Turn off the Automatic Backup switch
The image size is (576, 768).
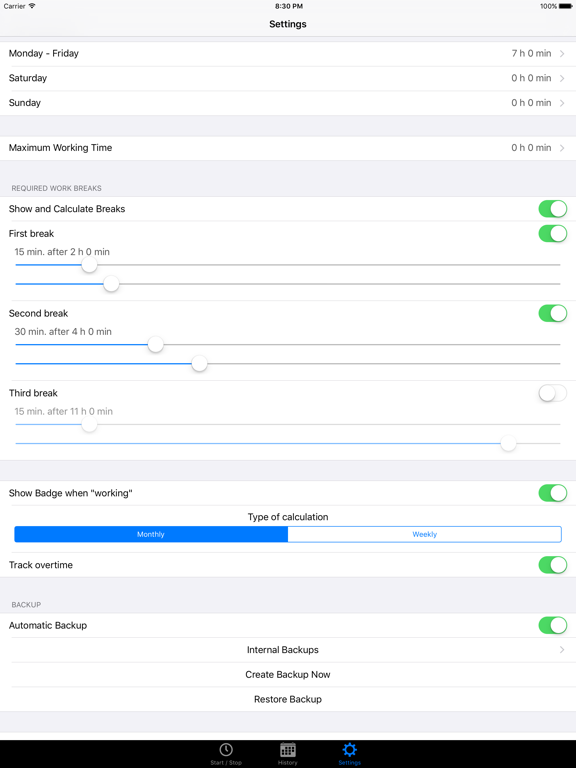click(x=552, y=625)
